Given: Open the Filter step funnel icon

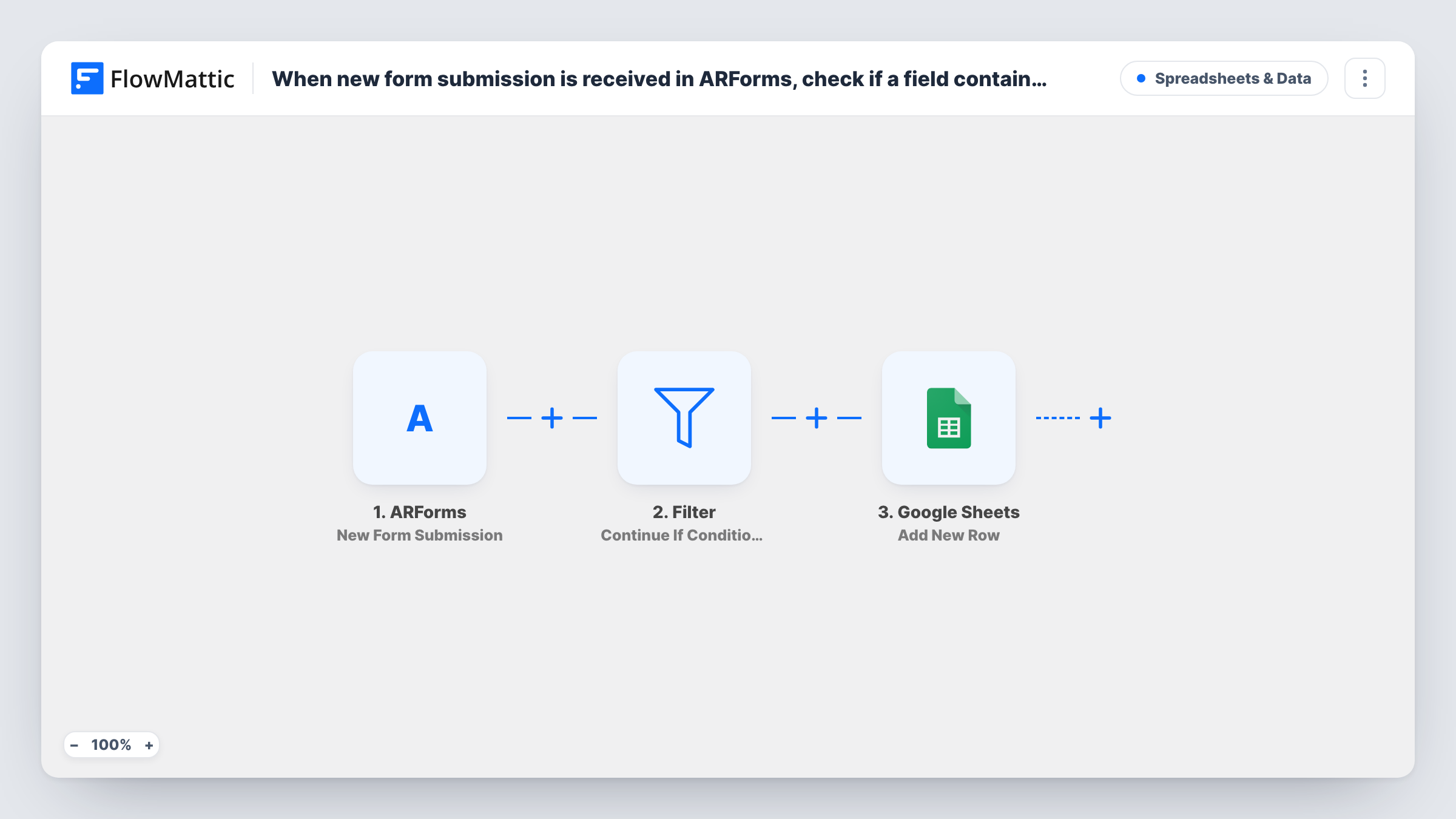Looking at the screenshot, I should pos(684,418).
